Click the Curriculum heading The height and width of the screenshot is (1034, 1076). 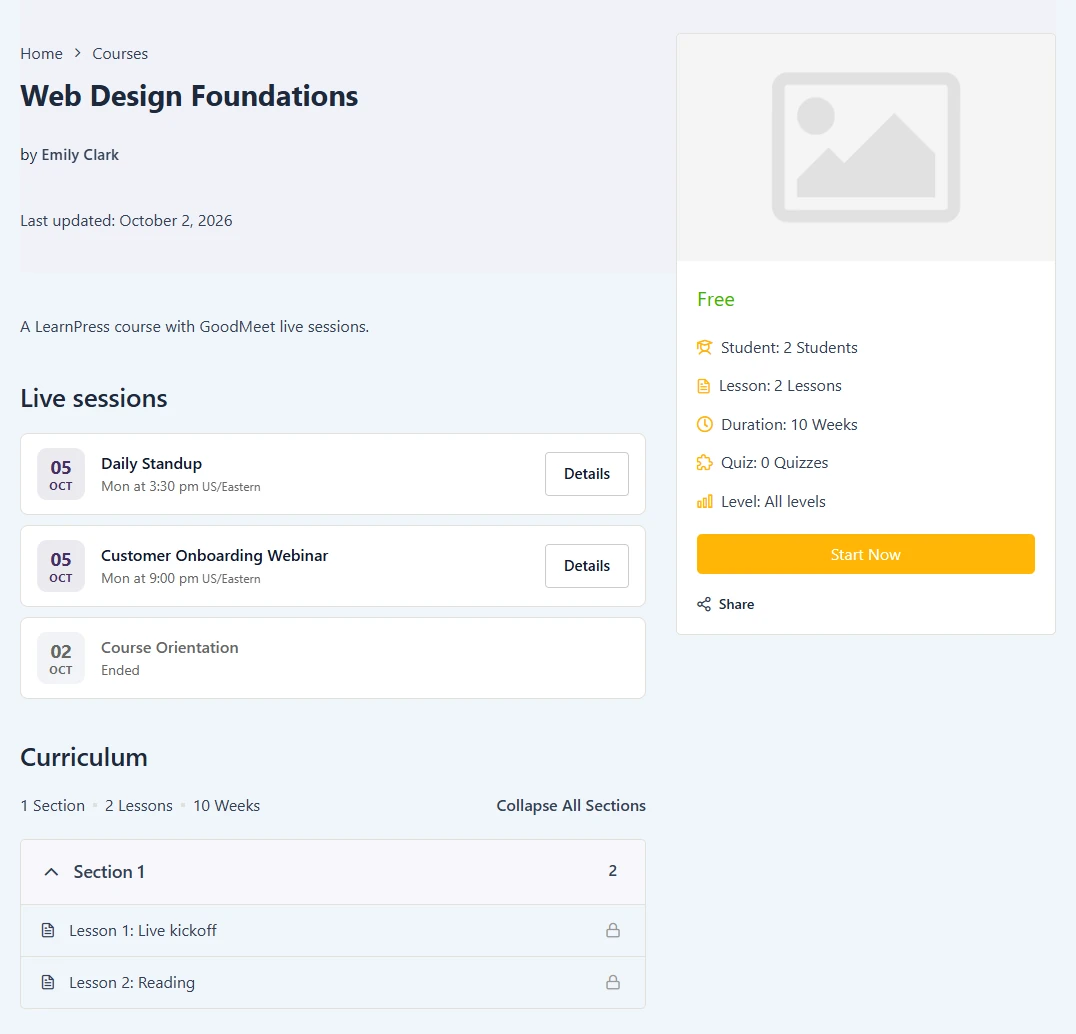coord(84,757)
